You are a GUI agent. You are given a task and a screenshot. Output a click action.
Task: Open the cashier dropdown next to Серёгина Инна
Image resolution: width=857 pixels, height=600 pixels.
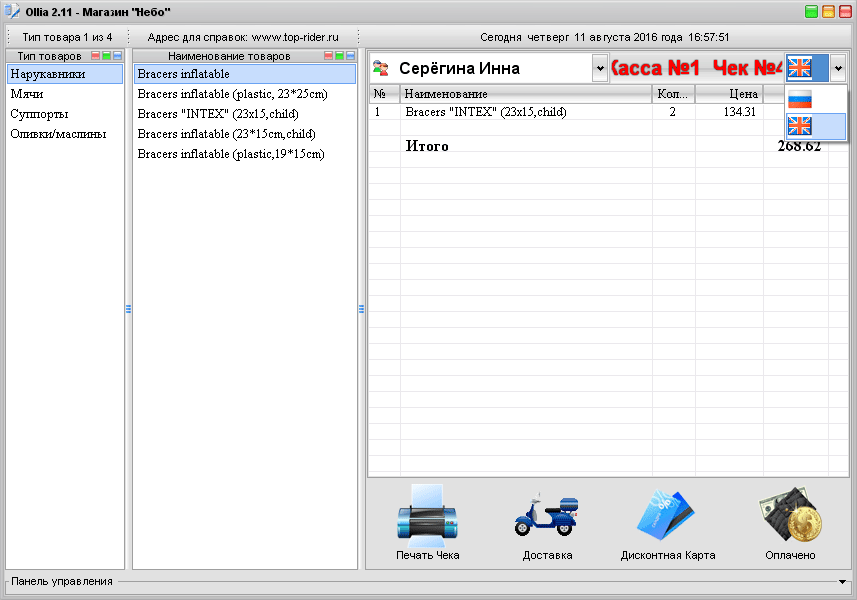pos(600,69)
